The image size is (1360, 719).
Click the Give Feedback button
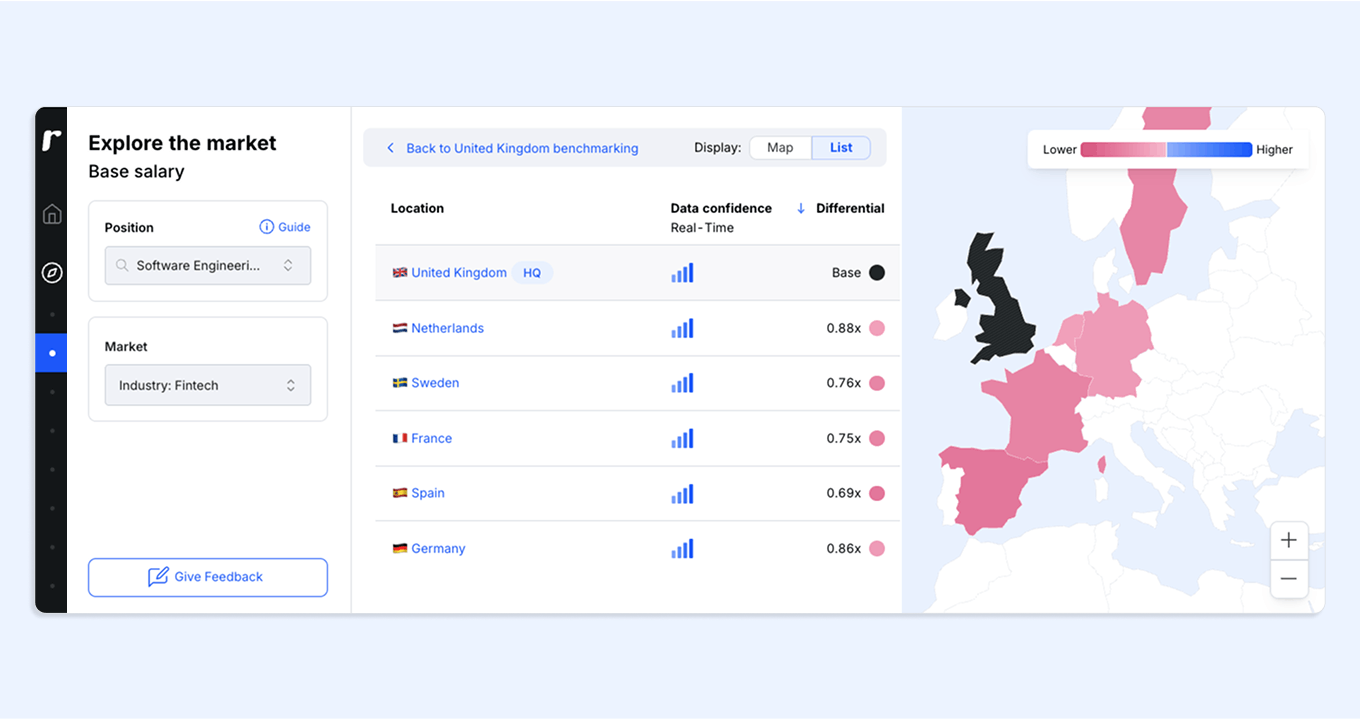pos(208,577)
